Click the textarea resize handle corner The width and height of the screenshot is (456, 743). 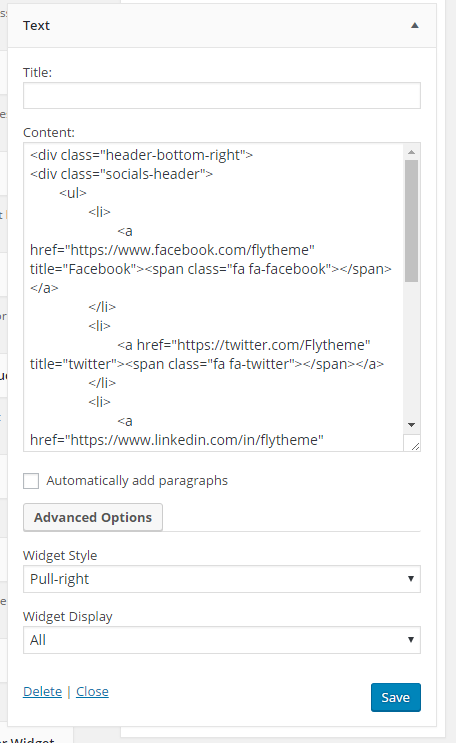point(415,445)
